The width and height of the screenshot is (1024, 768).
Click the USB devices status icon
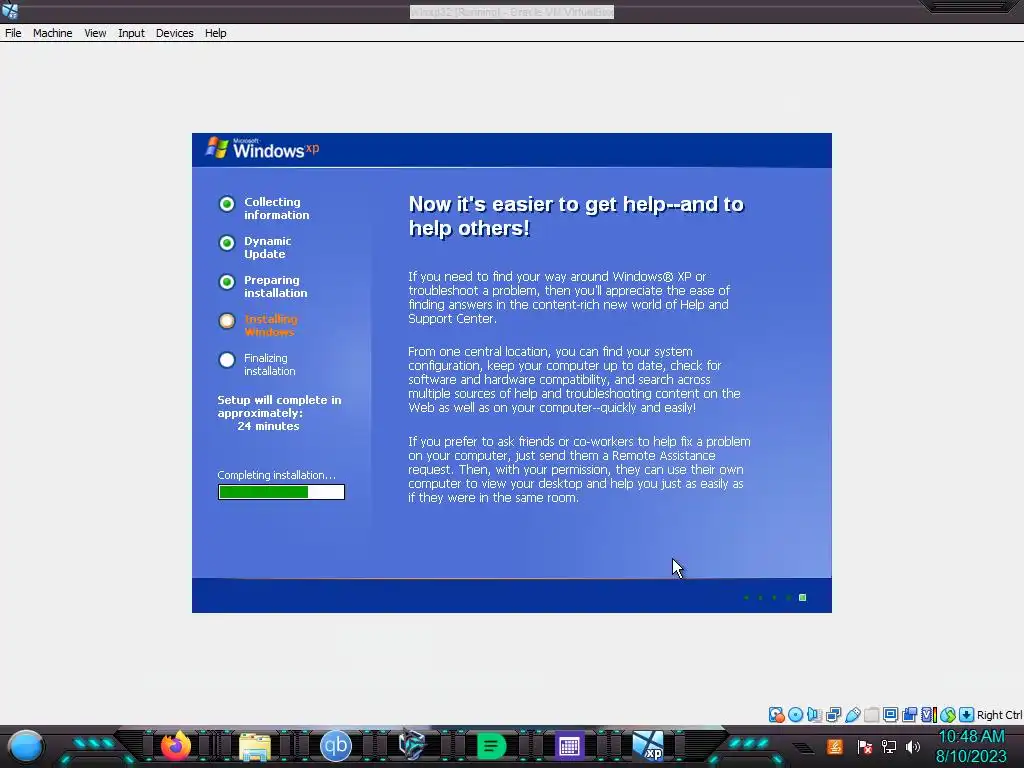(852, 714)
